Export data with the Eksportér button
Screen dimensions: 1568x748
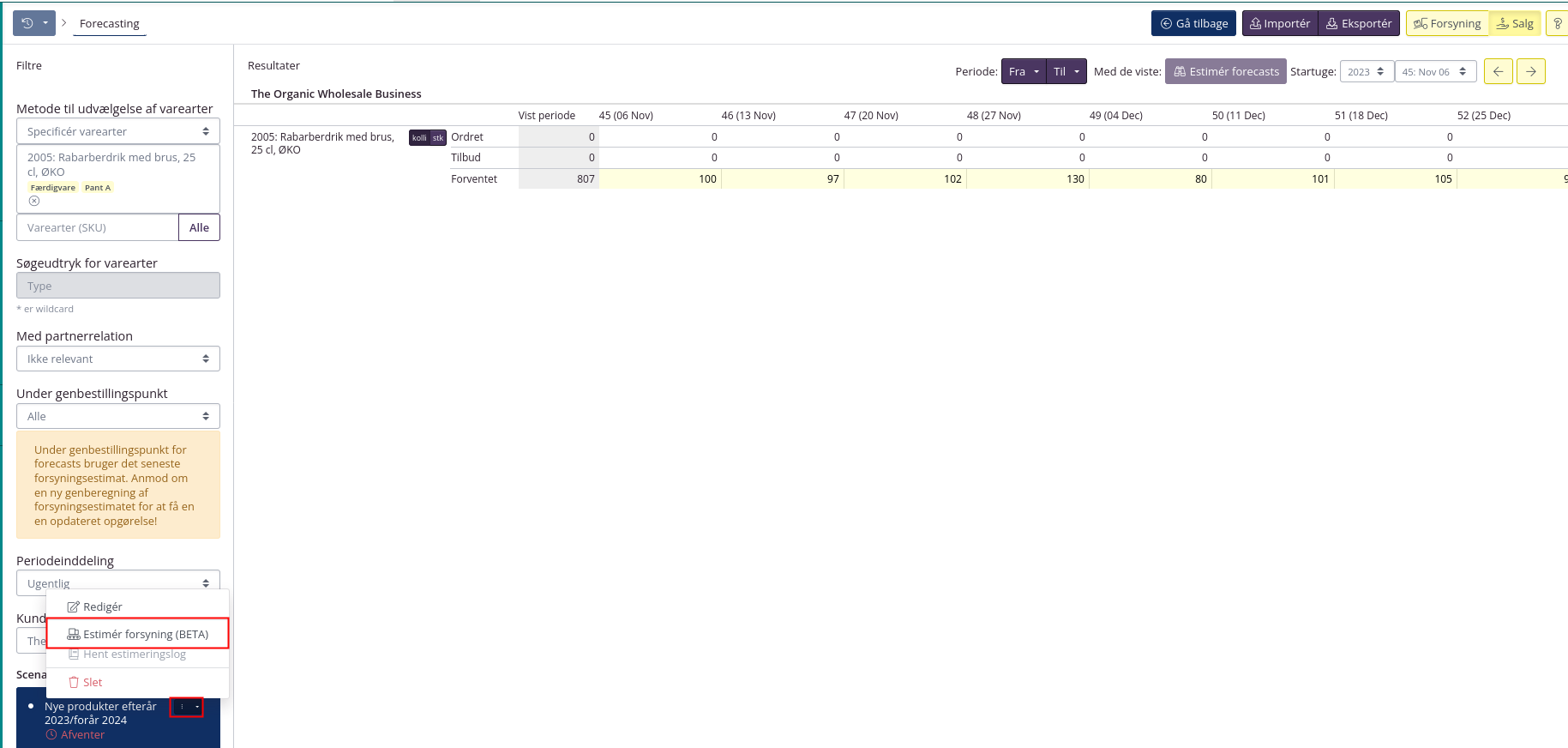point(1359,23)
